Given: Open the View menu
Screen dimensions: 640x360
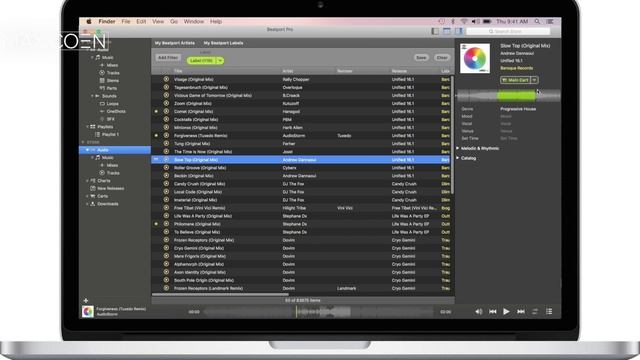Looking at the screenshot, I should tap(158, 21).
